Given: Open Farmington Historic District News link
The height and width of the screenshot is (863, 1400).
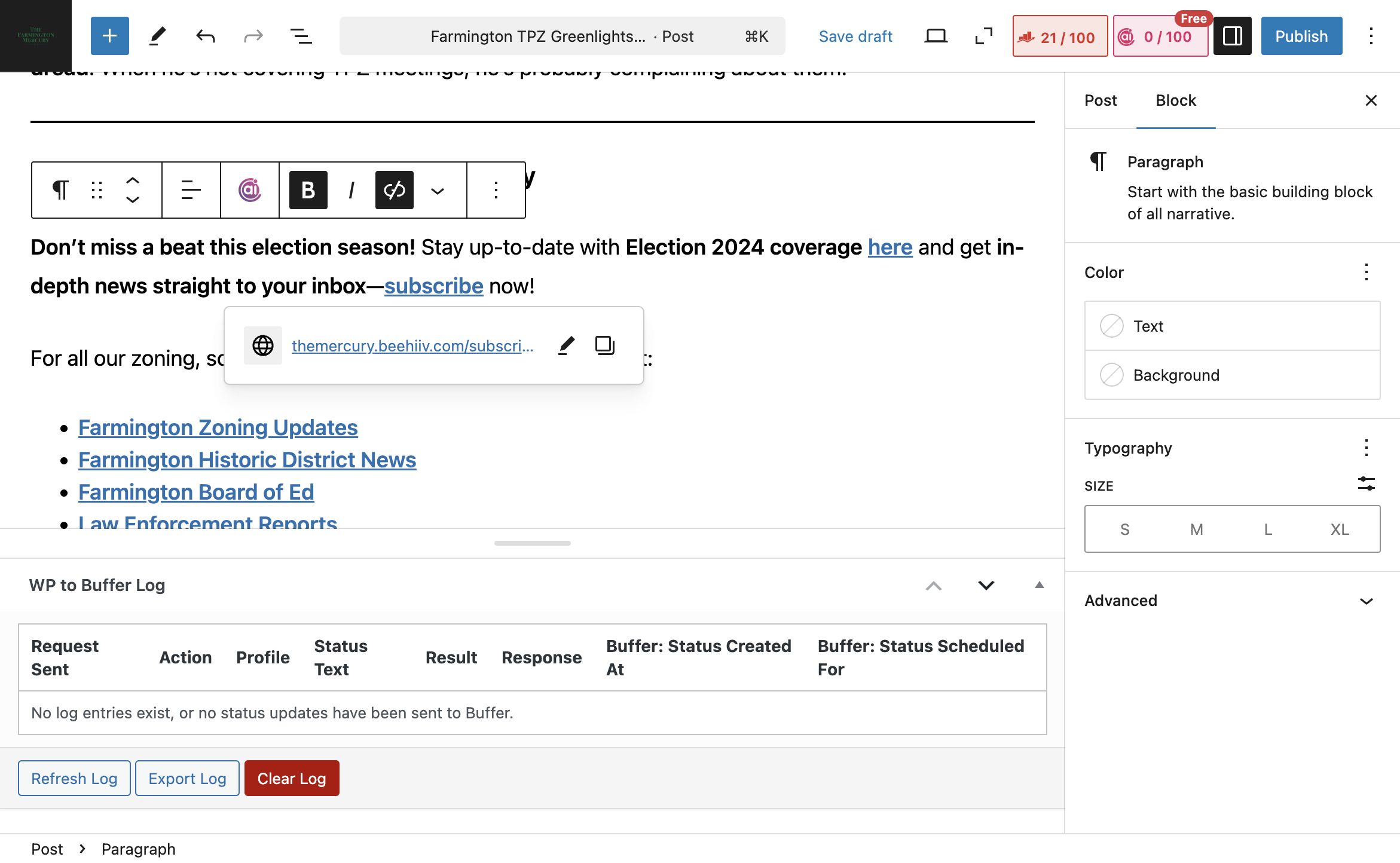Looking at the screenshot, I should pos(247,460).
